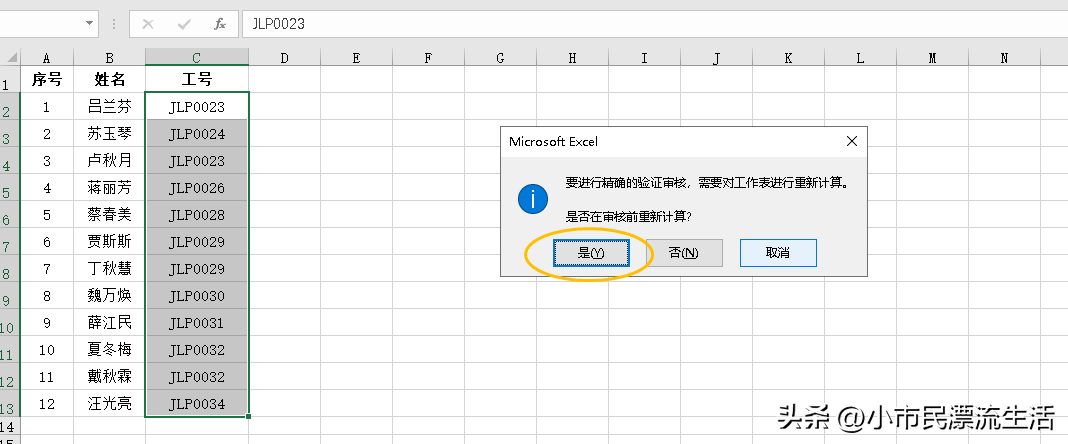Select column C header

197,58
